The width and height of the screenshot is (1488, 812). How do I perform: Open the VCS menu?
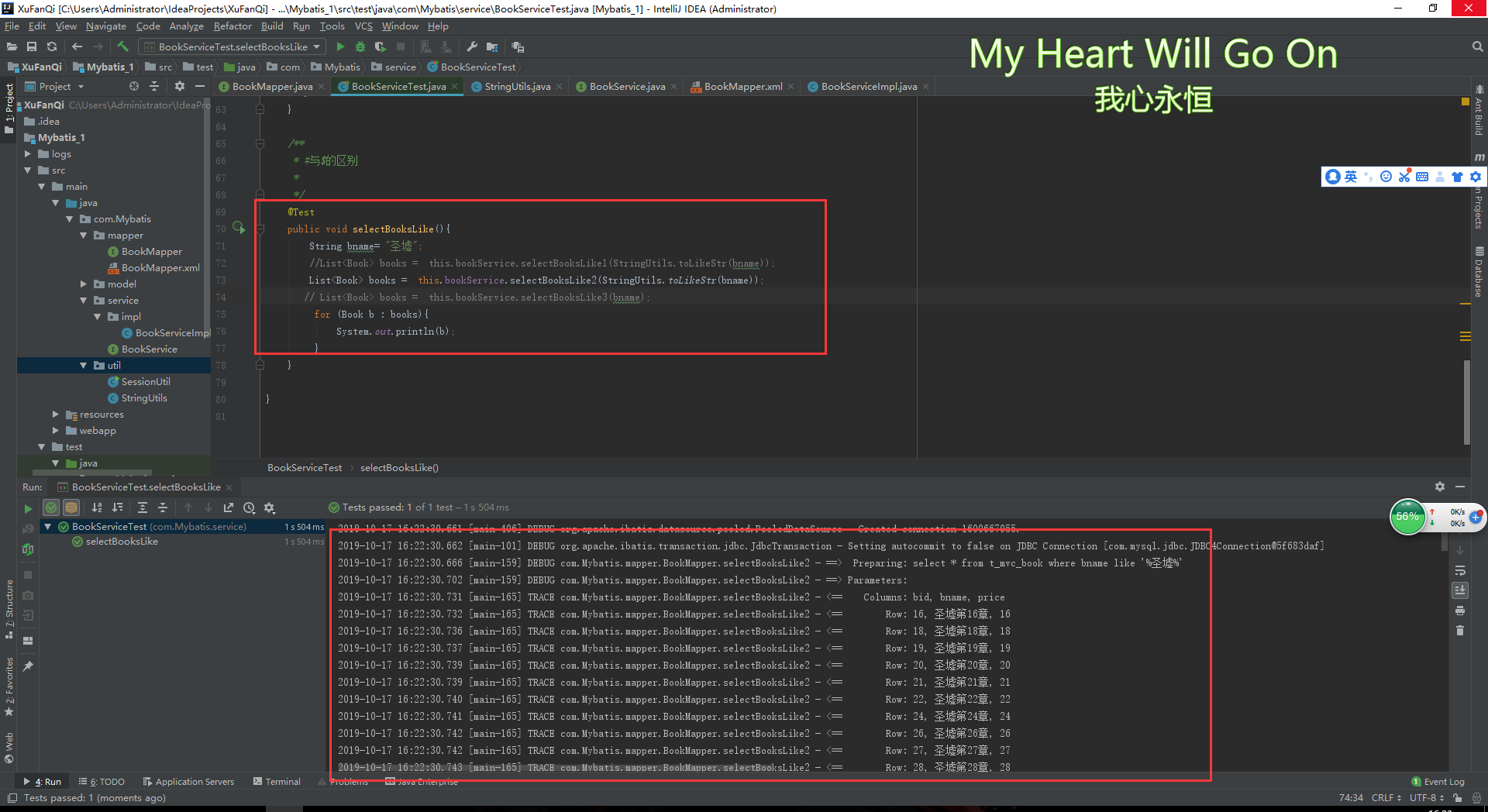point(363,26)
